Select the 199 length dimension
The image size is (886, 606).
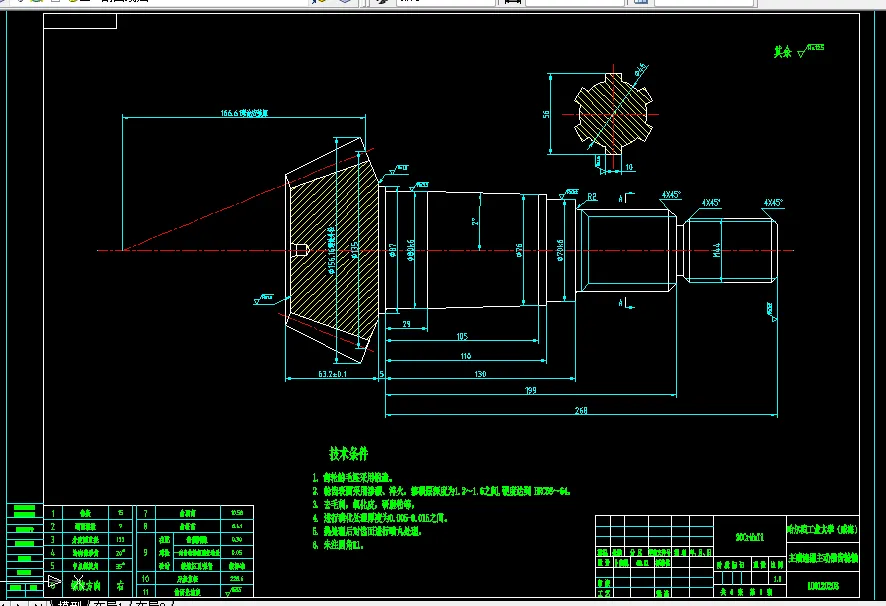pyautogui.click(x=531, y=390)
